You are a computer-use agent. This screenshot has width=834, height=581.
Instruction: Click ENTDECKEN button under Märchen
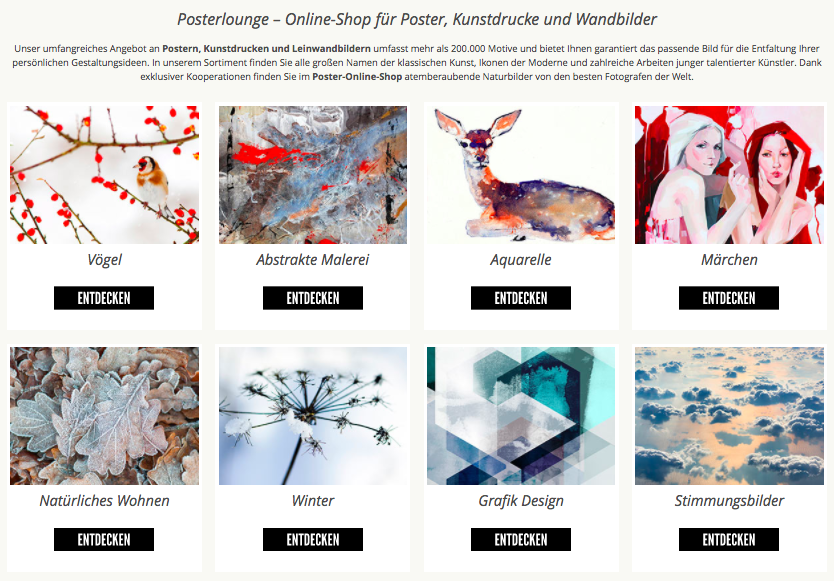coord(729,298)
